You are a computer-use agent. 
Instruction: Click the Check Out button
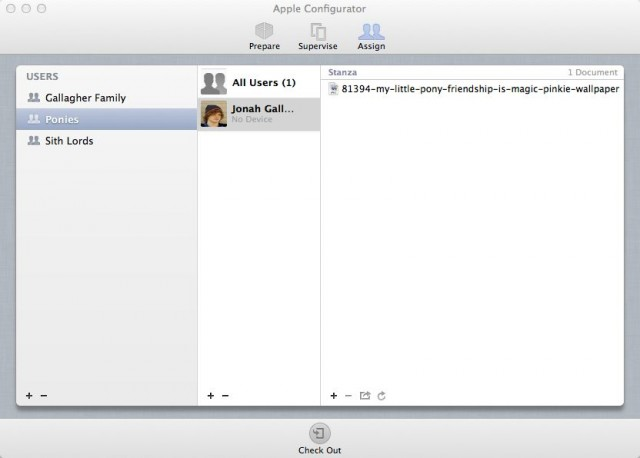(x=319, y=438)
